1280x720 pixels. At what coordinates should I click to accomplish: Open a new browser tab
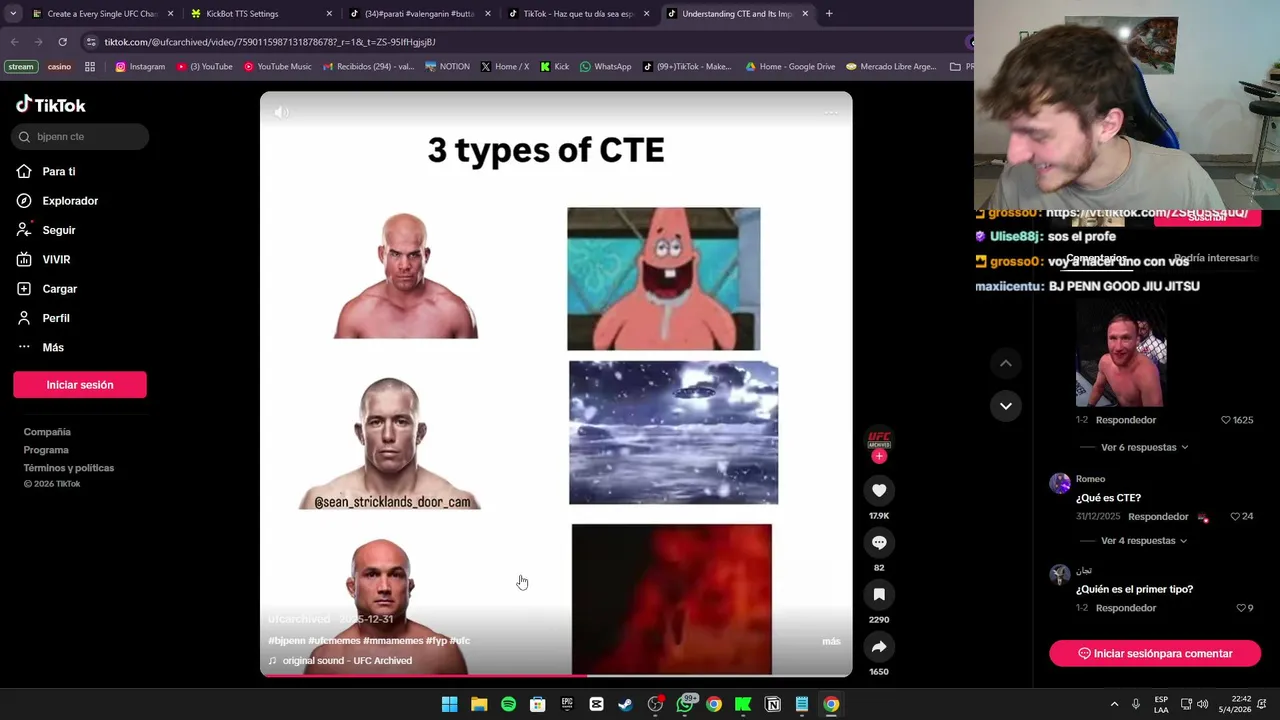[x=829, y=14]
